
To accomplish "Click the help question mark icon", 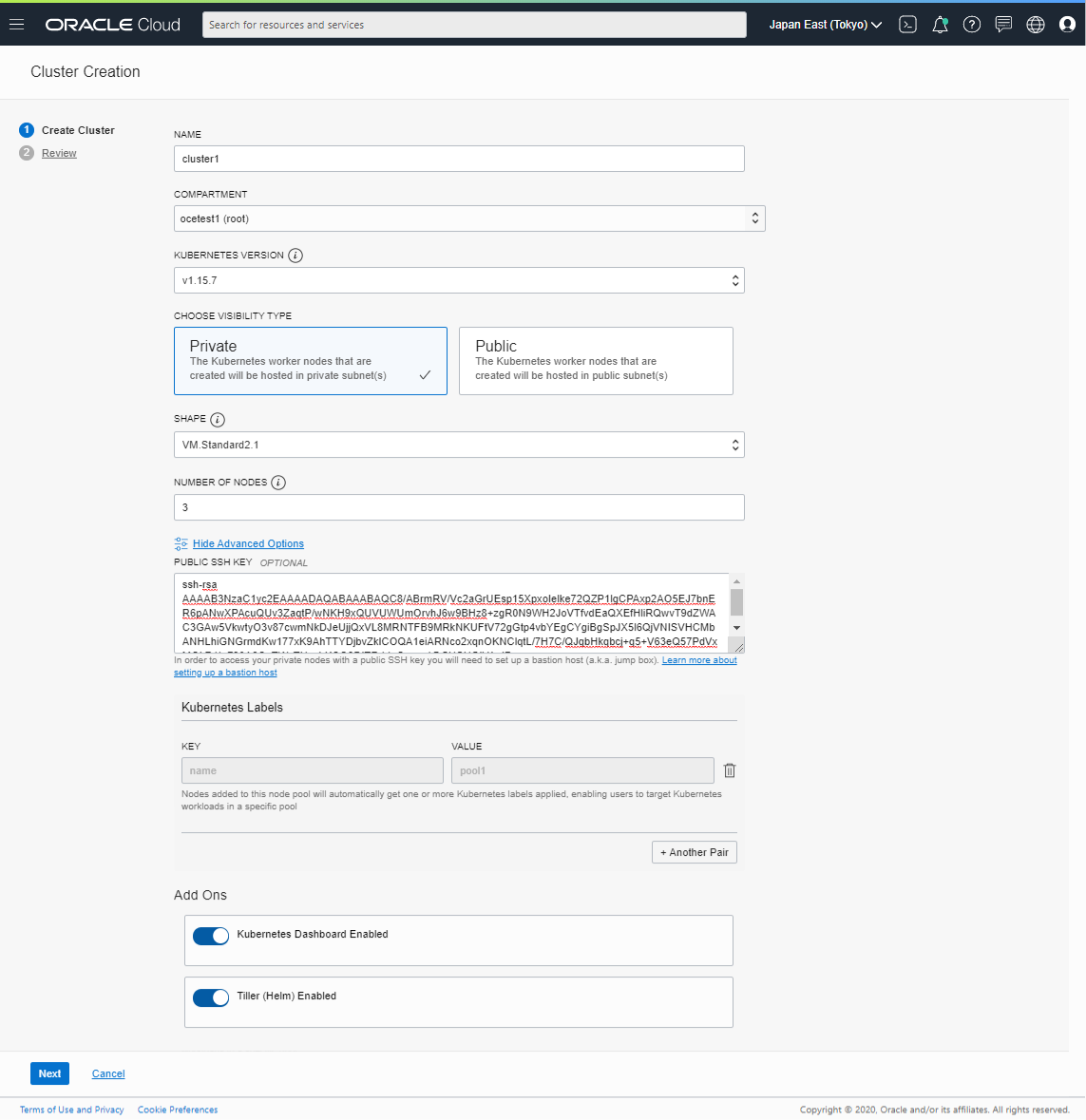I will tap(971, 24).
